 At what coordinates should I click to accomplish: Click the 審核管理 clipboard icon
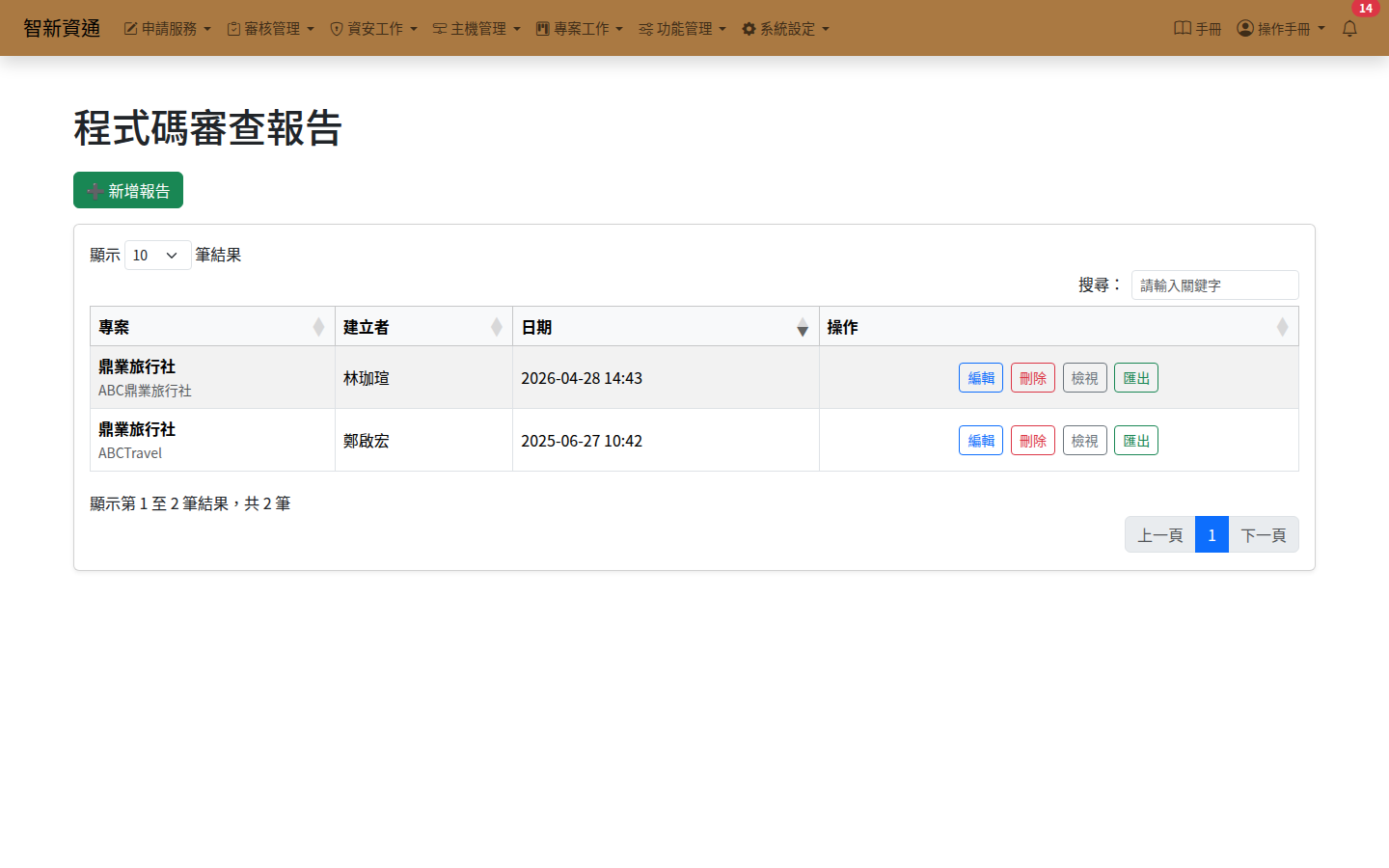click(233, 29)
